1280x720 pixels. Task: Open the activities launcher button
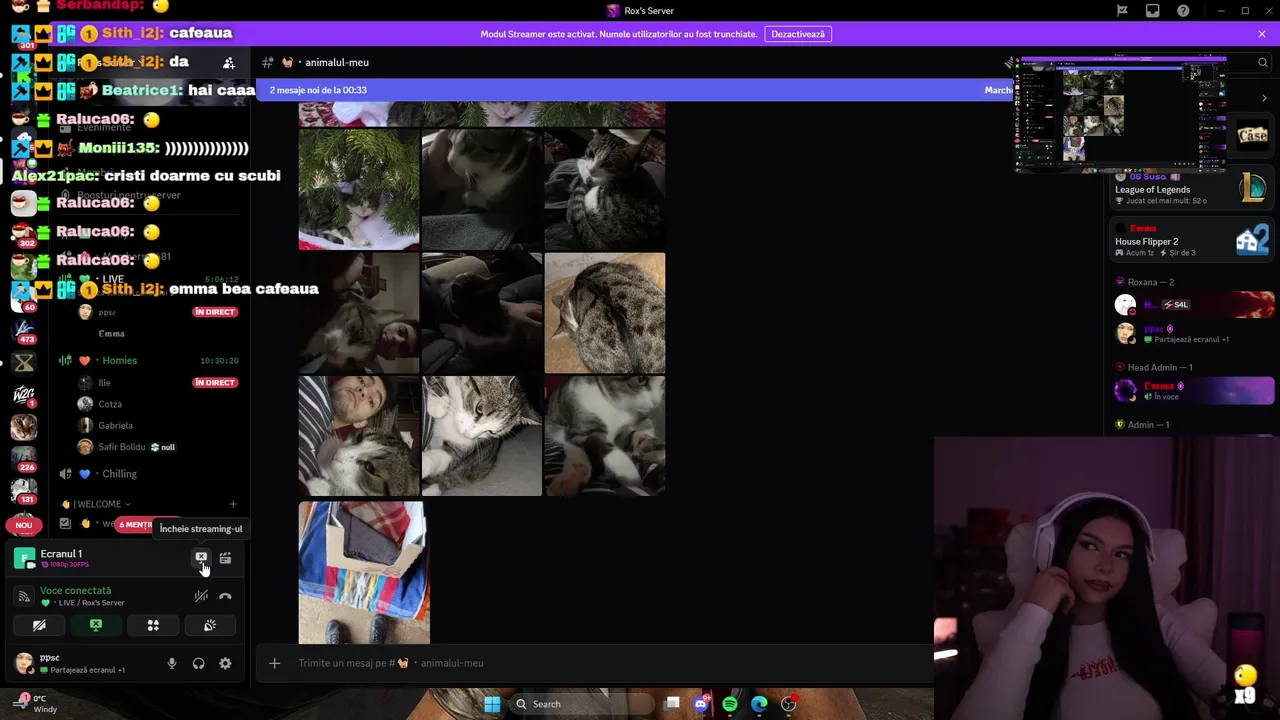coord(153,625)
